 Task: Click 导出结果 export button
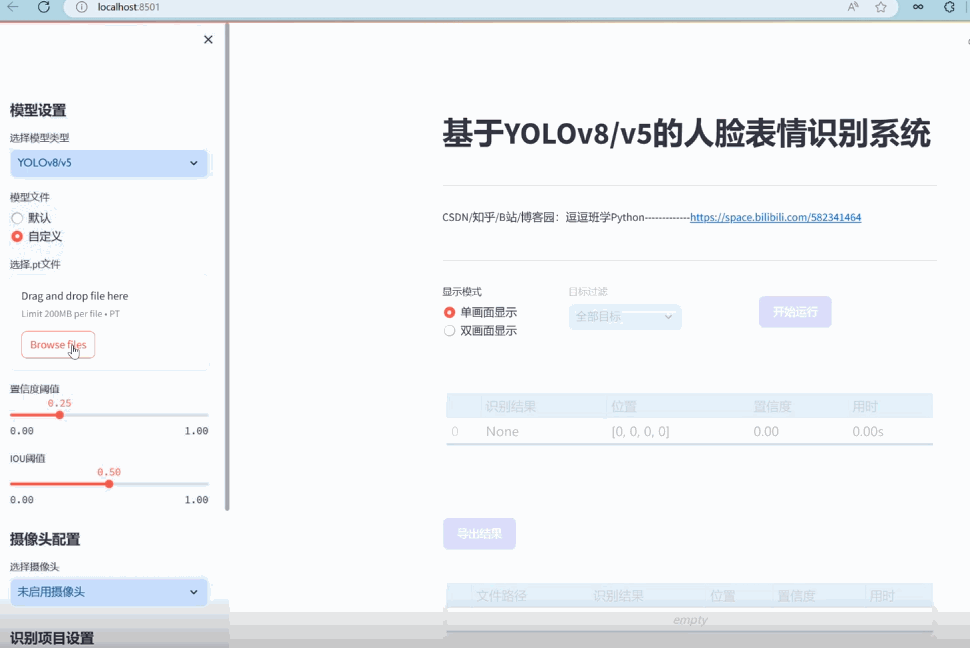point(479,534)
